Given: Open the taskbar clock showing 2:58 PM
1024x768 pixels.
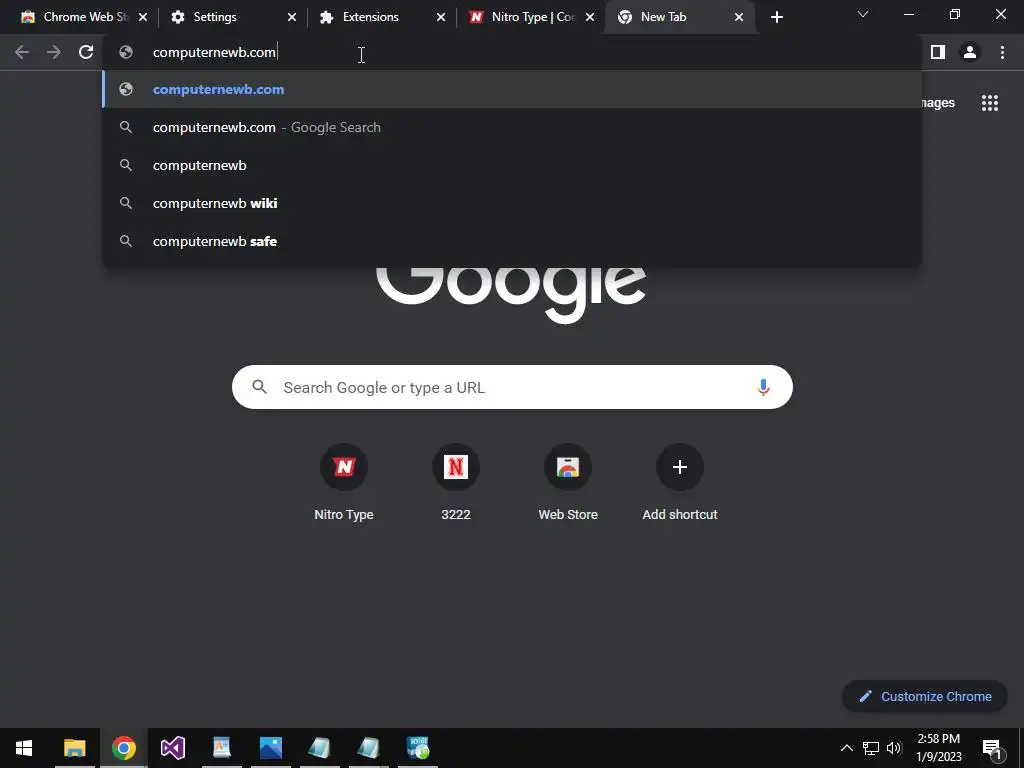Looking at the screenshot, I should [x=938, y=748].
